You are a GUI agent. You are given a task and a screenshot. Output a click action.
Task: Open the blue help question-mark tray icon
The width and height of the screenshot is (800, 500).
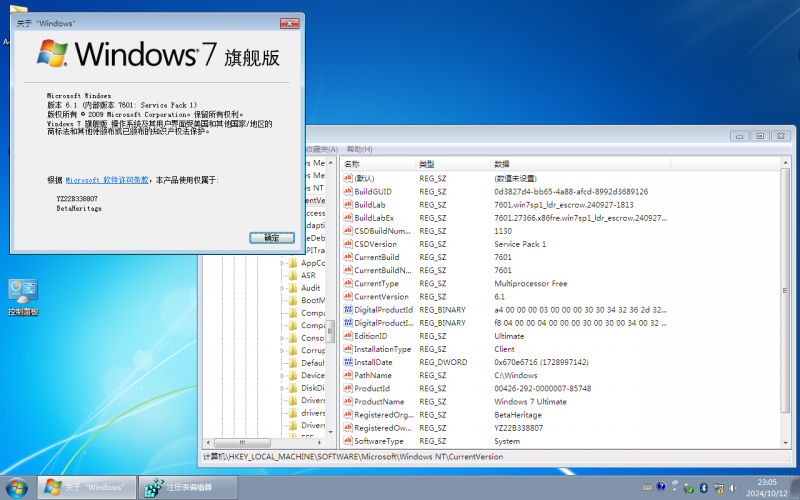(661, 487)
